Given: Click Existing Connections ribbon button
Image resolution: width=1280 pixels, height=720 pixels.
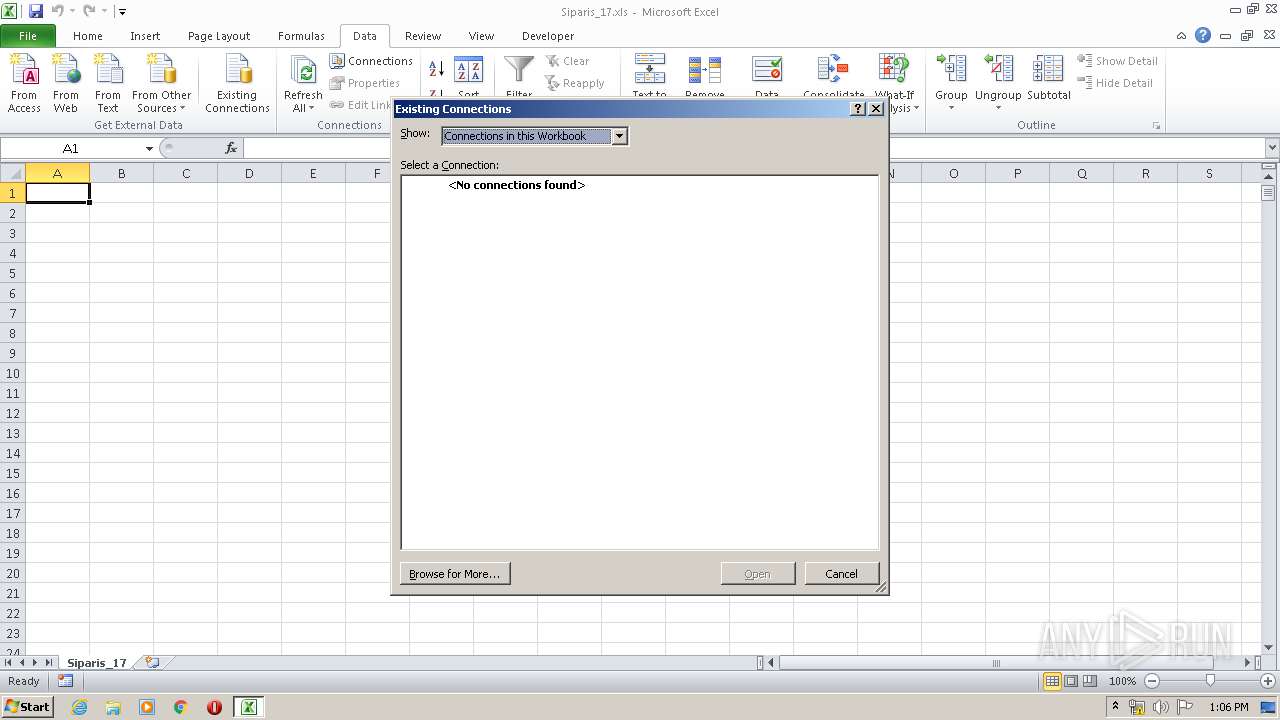Looking at the screenshot, I should pyautogui.click(x=237, y=84).
